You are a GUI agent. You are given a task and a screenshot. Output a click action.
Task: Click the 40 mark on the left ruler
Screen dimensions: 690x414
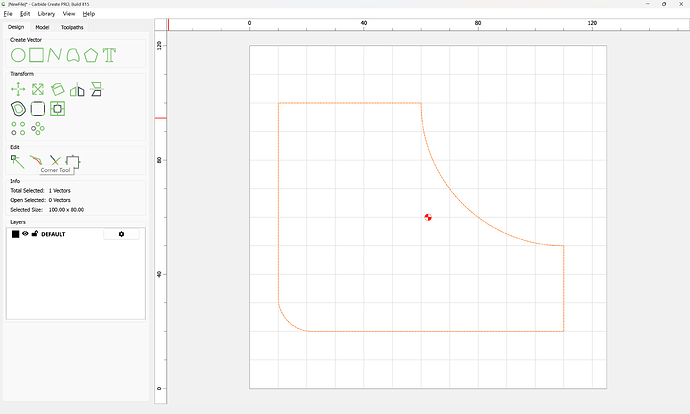pyautogui.click(x=159, y=274)
